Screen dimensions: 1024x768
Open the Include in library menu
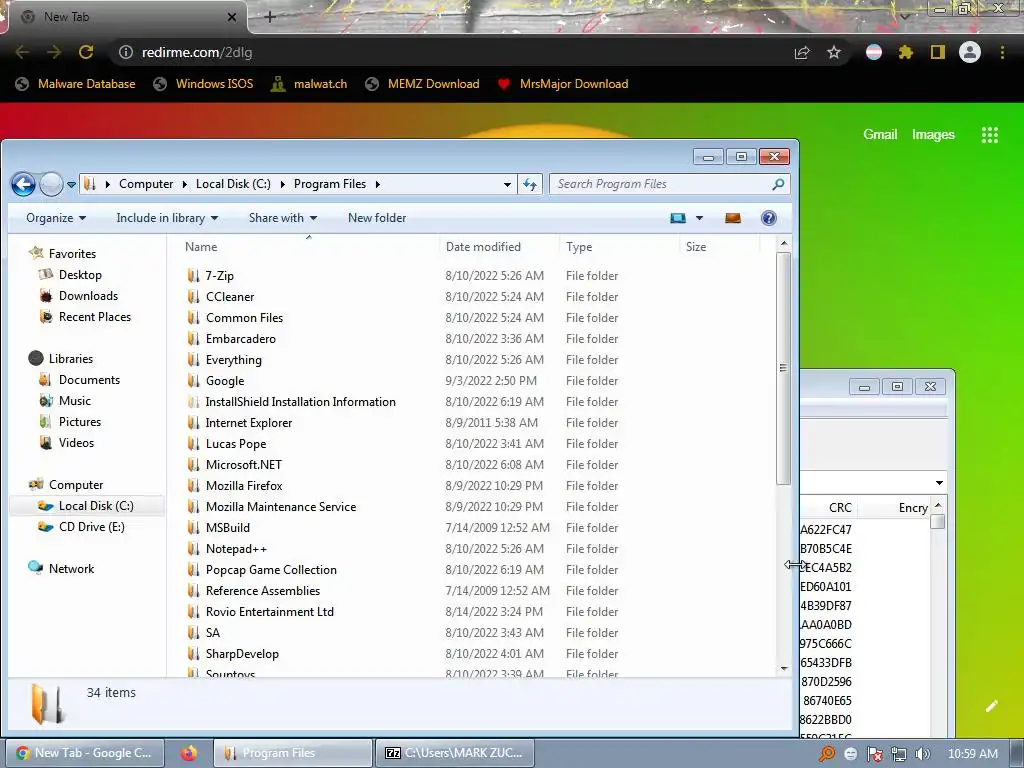pos(167,218)
